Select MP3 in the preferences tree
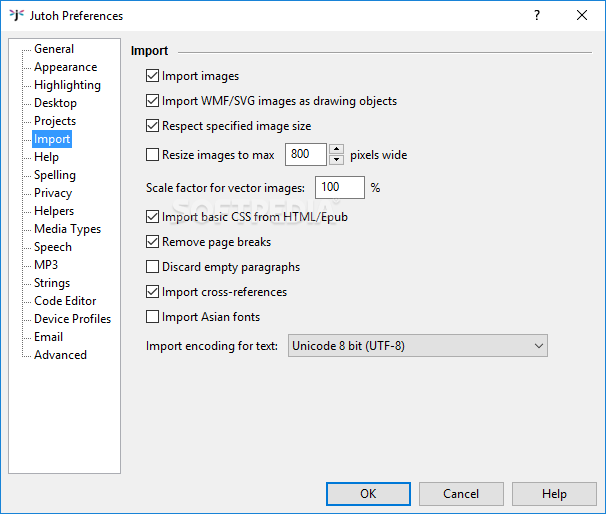Viewport: 606px width, 514px height. click(x=46, y=265)
